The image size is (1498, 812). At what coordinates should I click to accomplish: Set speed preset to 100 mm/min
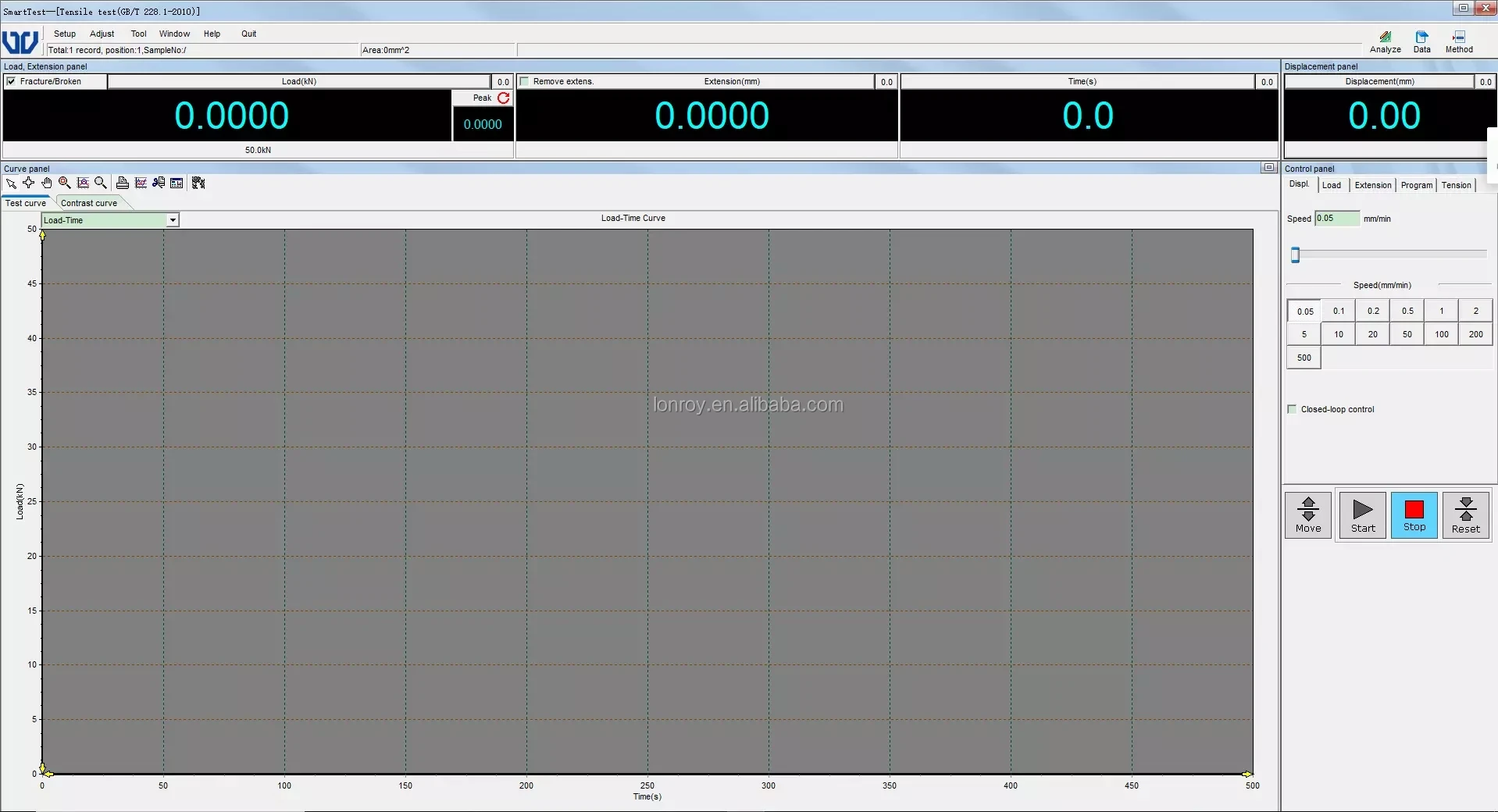click(1441, 334)
